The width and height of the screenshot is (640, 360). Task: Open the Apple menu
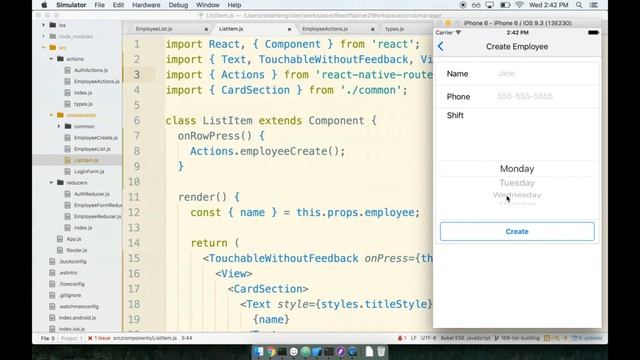pos(44,5)
